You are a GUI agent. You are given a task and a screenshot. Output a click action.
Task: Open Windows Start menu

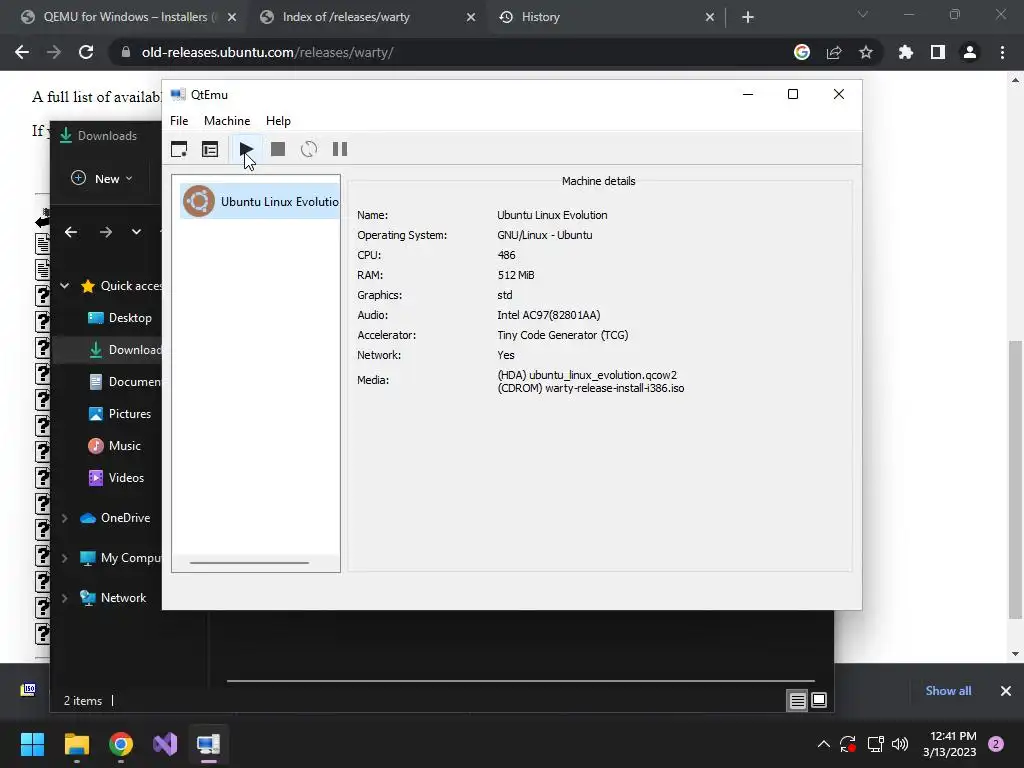[x=32, y=744]
